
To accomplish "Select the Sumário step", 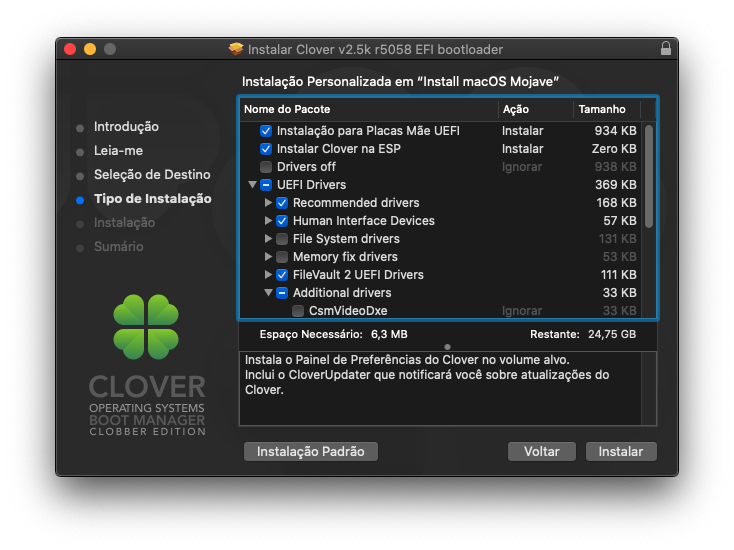I will click(118, 247).
